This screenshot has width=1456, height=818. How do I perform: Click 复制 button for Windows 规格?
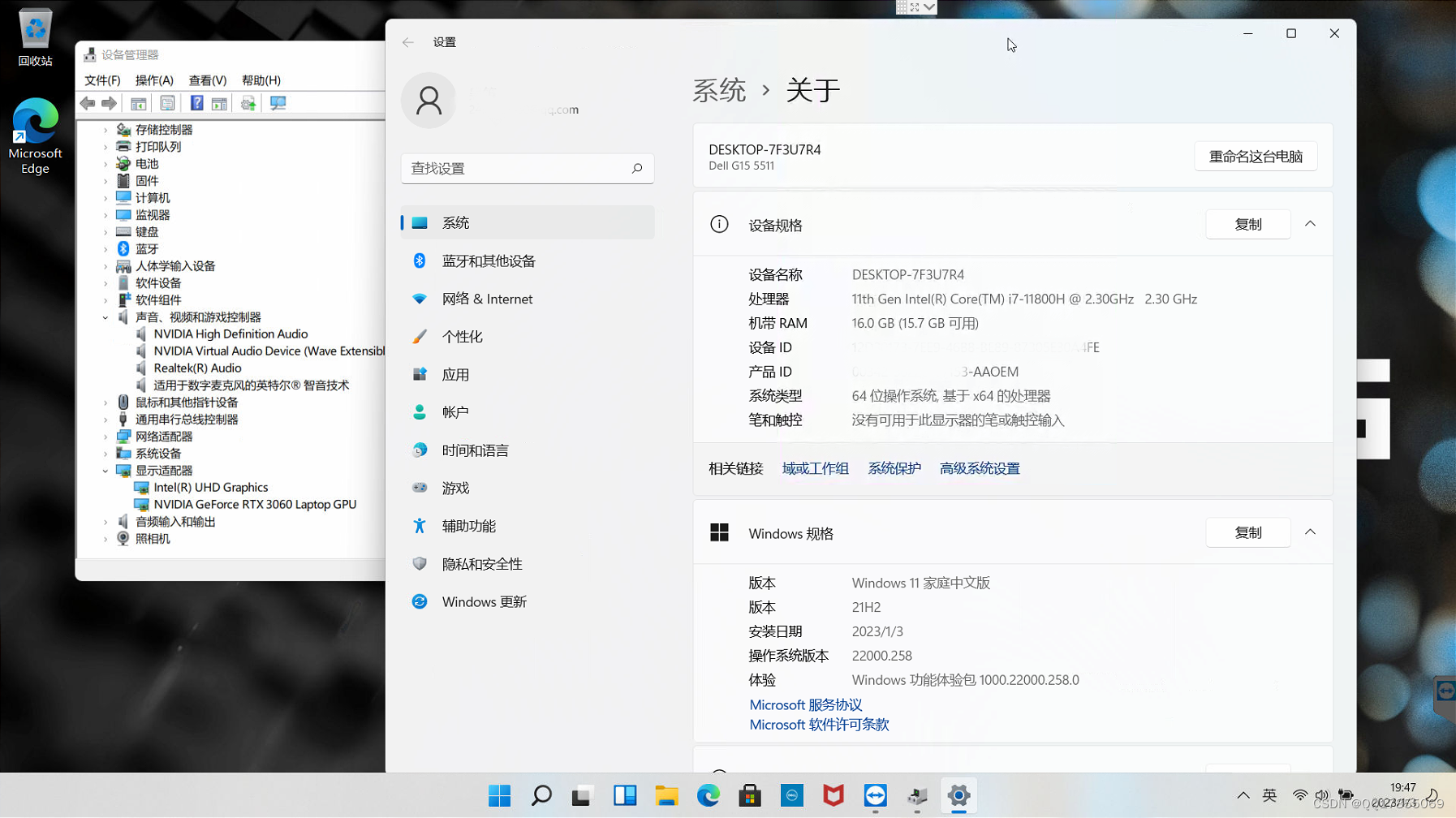click(1248, 532)
